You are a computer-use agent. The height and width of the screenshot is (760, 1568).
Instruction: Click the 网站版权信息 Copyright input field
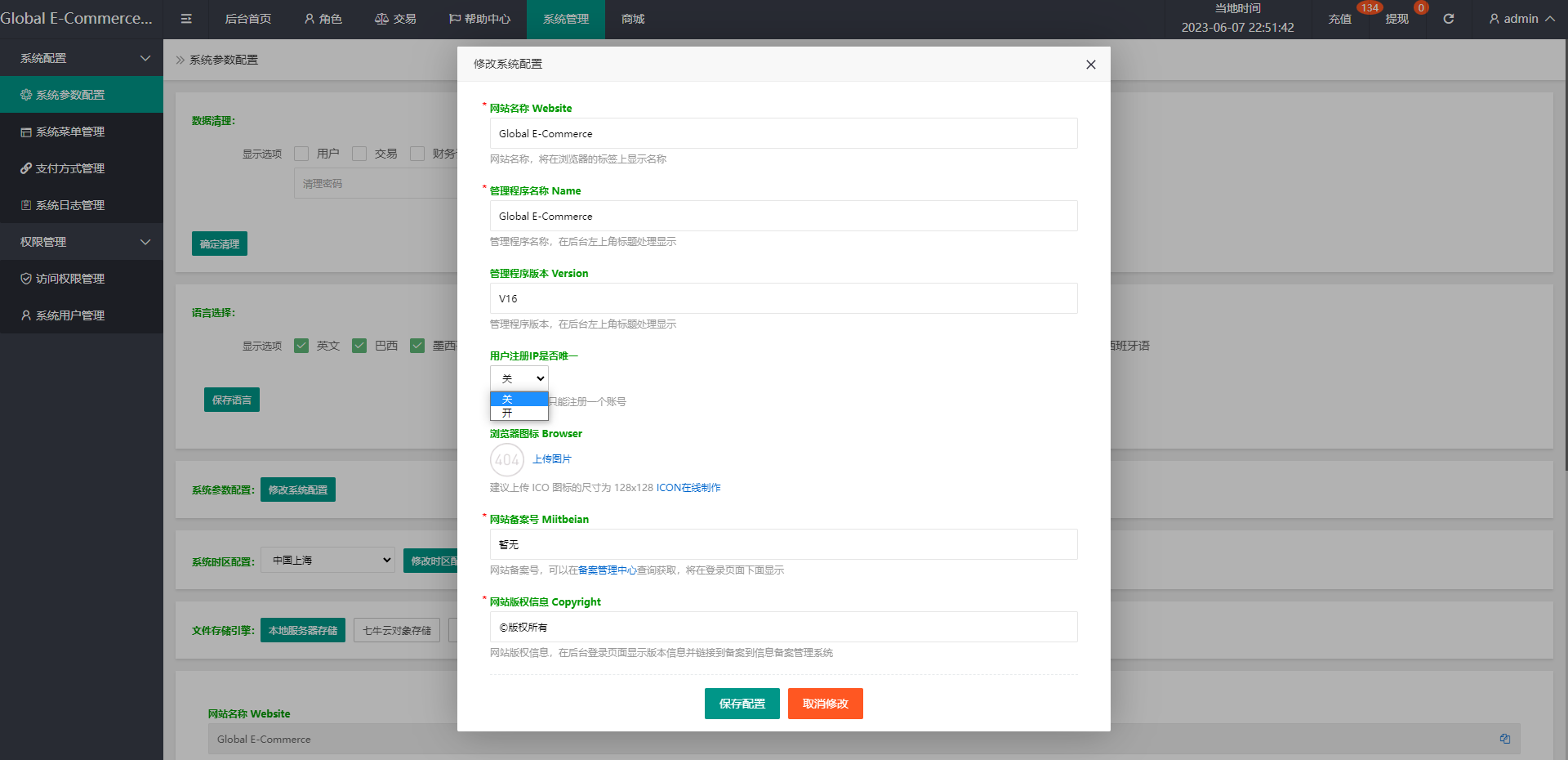click(784, 627)
